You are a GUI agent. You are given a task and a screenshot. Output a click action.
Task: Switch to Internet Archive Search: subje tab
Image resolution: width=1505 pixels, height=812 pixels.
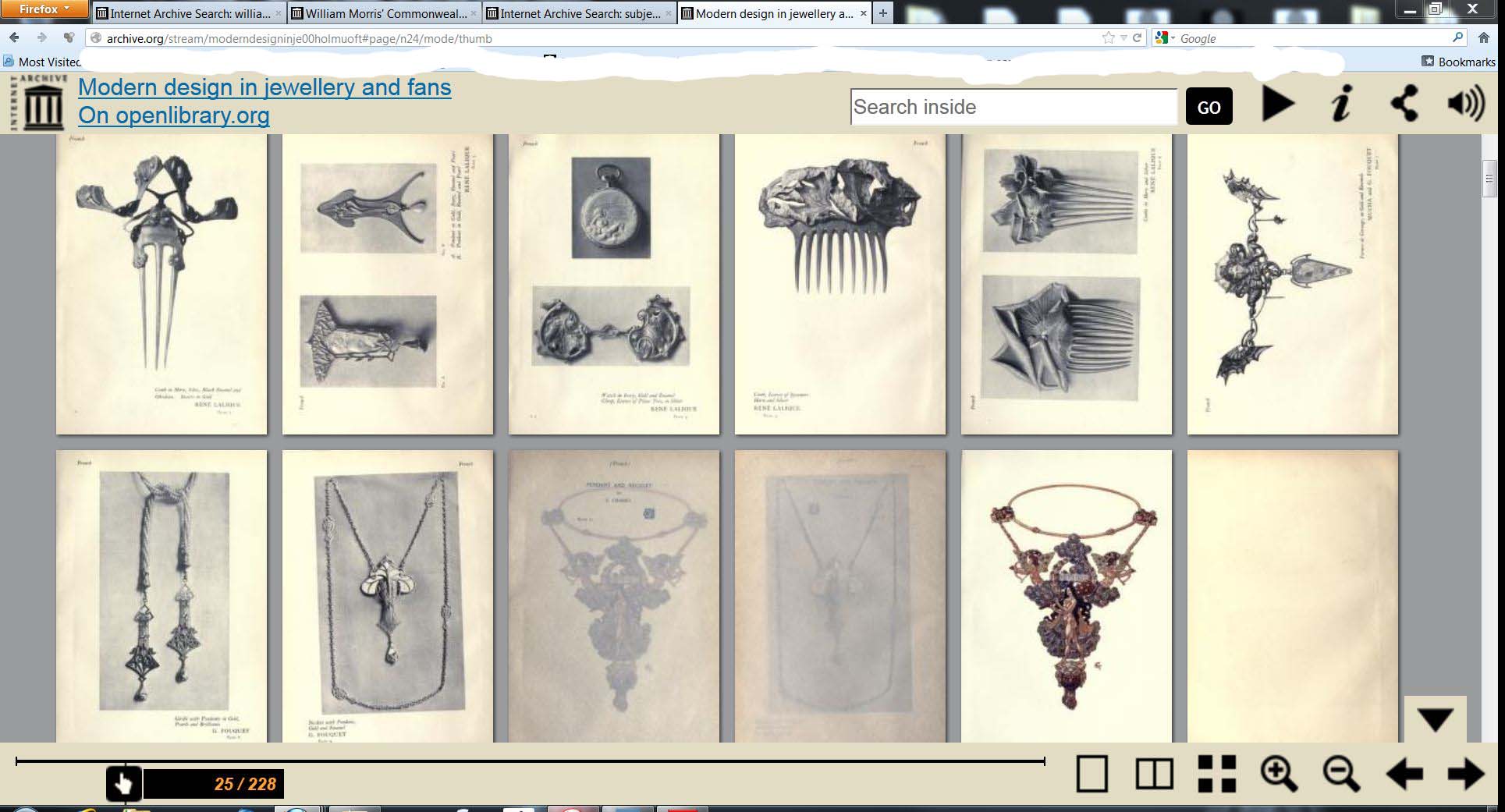coord(578,13)
